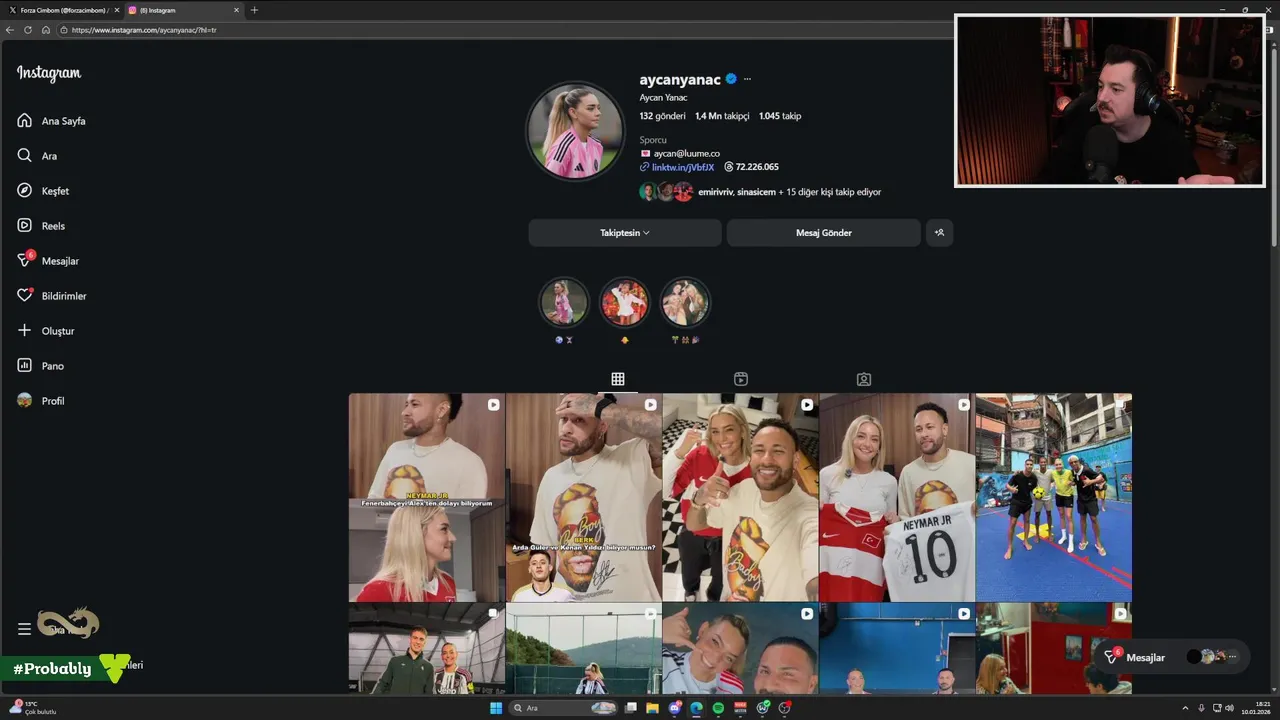The height and width of the screenshot is (720, 1280).
Task: Open Mesajlar in the sidebar
Action: 48,261
